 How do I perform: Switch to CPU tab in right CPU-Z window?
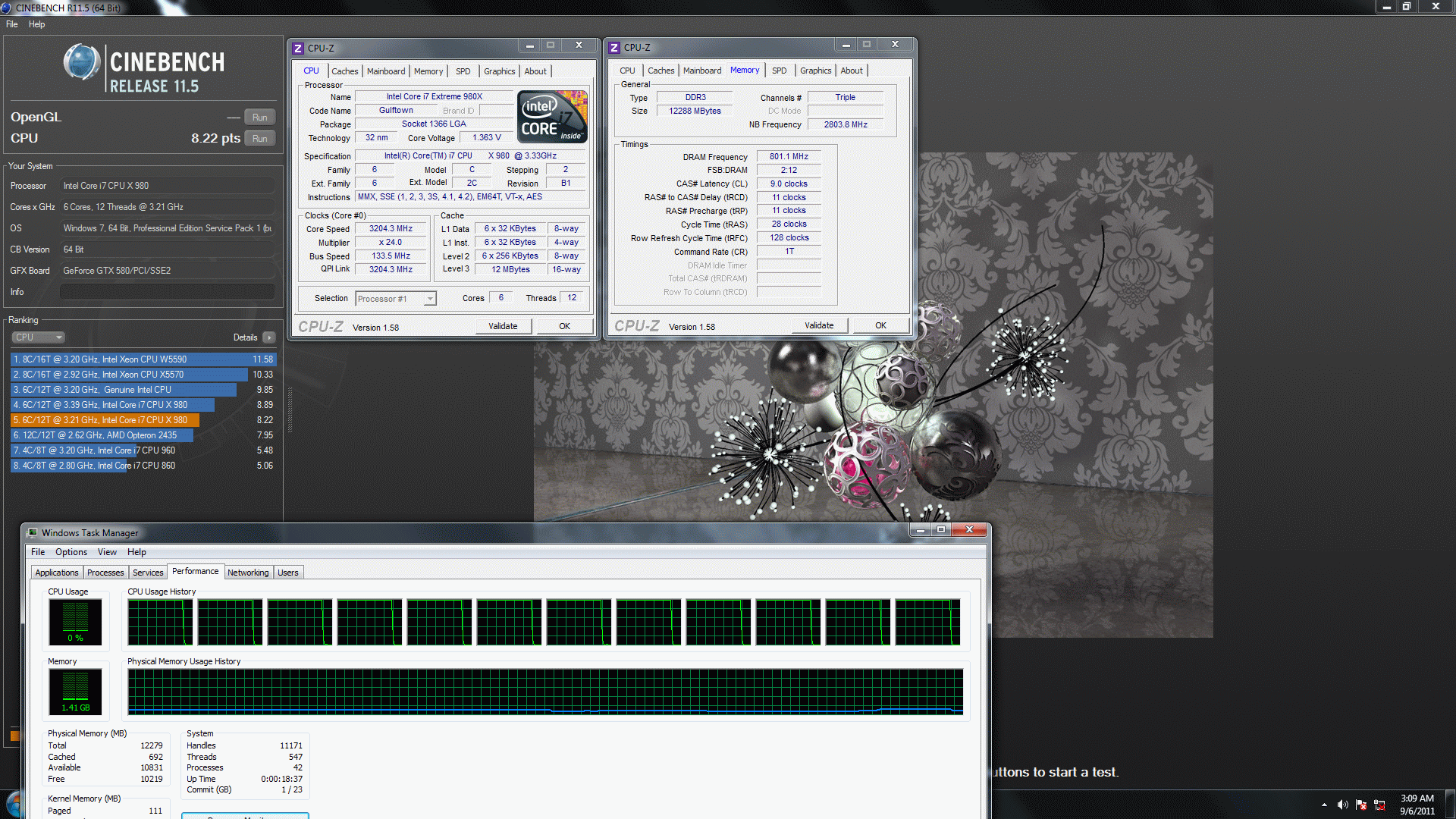click(x=627, y=71)
